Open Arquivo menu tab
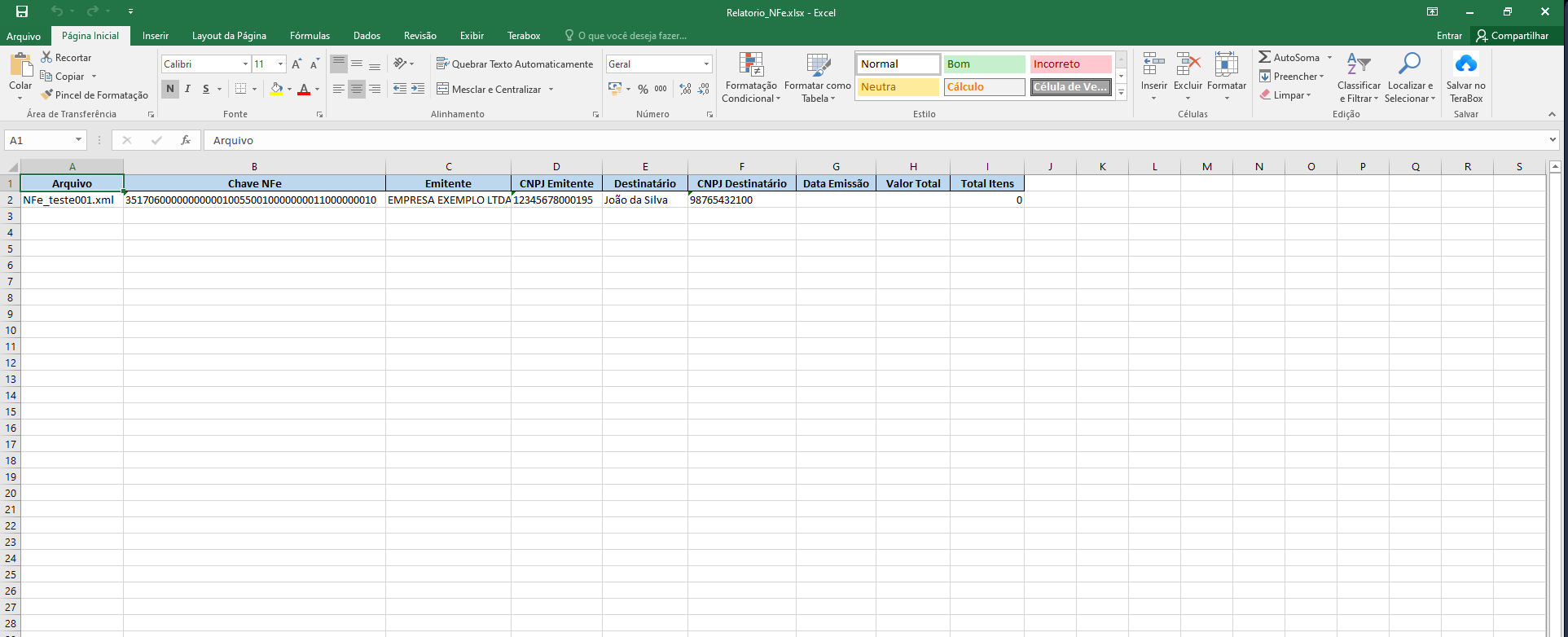Image resolution: width=1568 pixels, height=637 pixels. (x=24, y=36)
